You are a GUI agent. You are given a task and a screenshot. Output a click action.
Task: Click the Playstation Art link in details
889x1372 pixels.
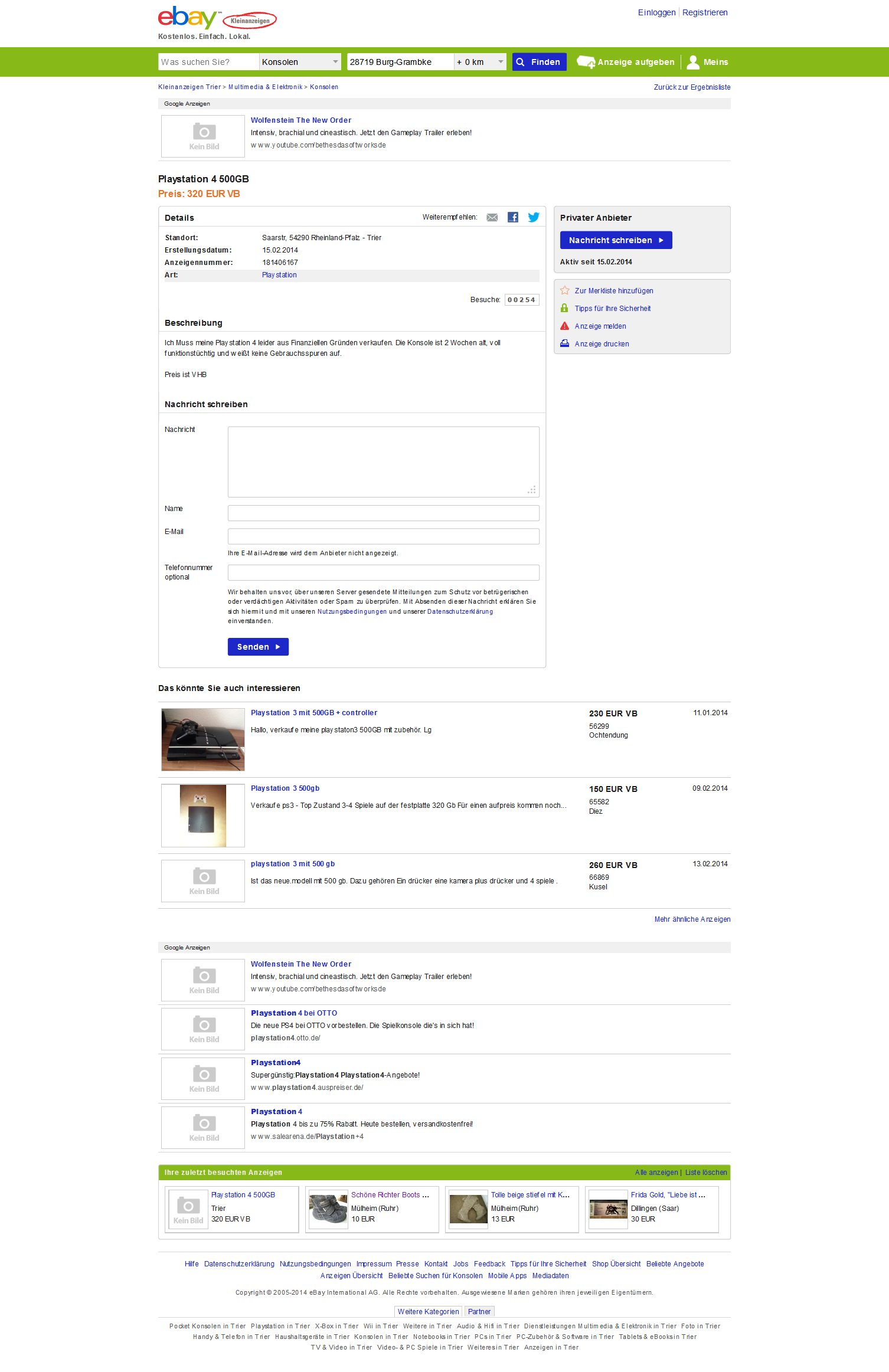[279, 275]
